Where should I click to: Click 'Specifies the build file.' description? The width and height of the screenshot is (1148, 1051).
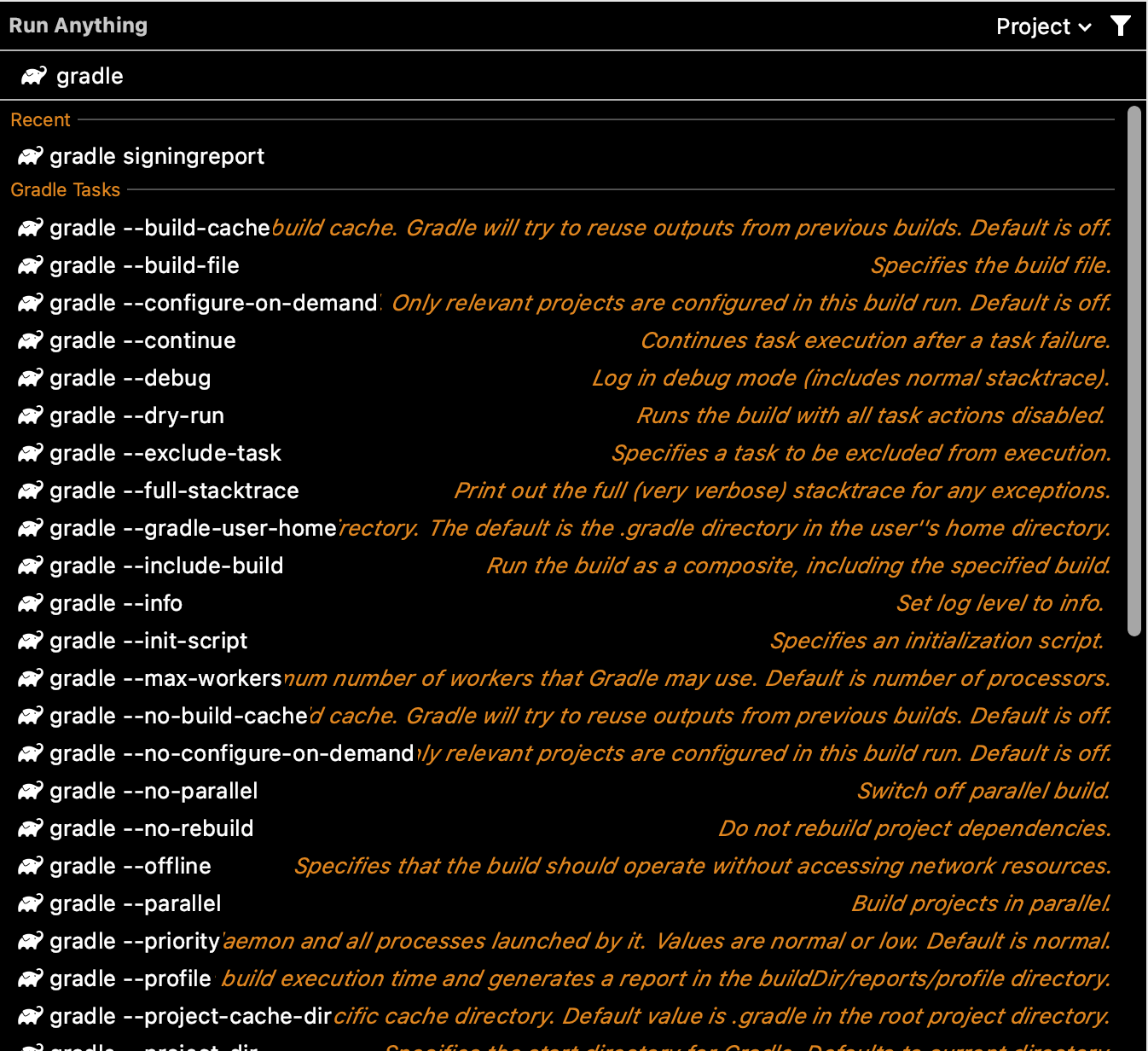pyautogui.click(x=990, y=265)
